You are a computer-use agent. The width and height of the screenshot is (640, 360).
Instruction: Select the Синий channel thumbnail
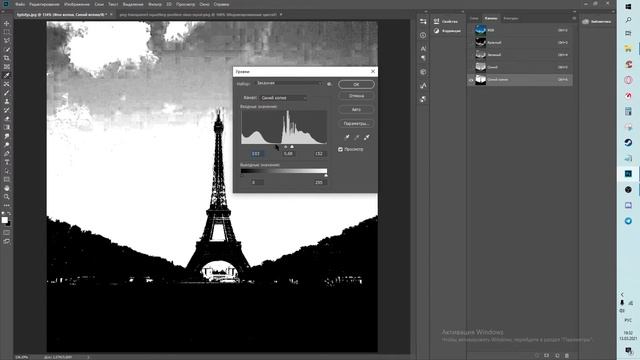pyautogui.click(x=481, y=67)
